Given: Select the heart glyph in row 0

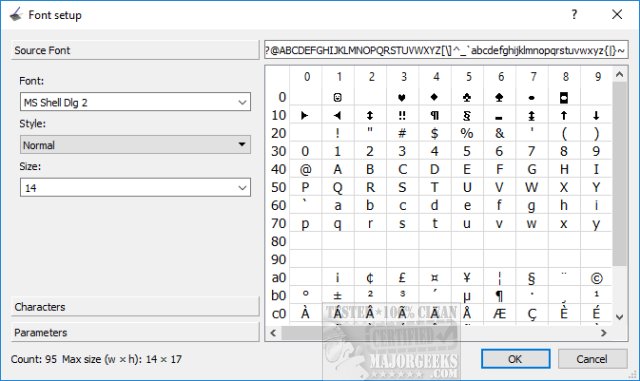Looking at the screenshot, I should coord(402,97).
